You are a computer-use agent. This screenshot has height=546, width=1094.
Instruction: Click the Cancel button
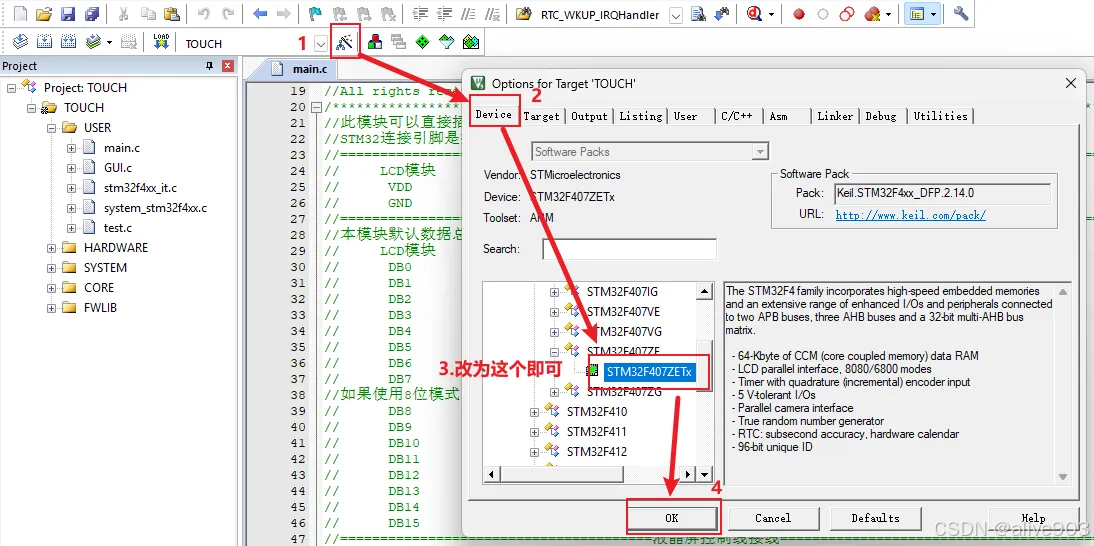[x=773, y=518]
